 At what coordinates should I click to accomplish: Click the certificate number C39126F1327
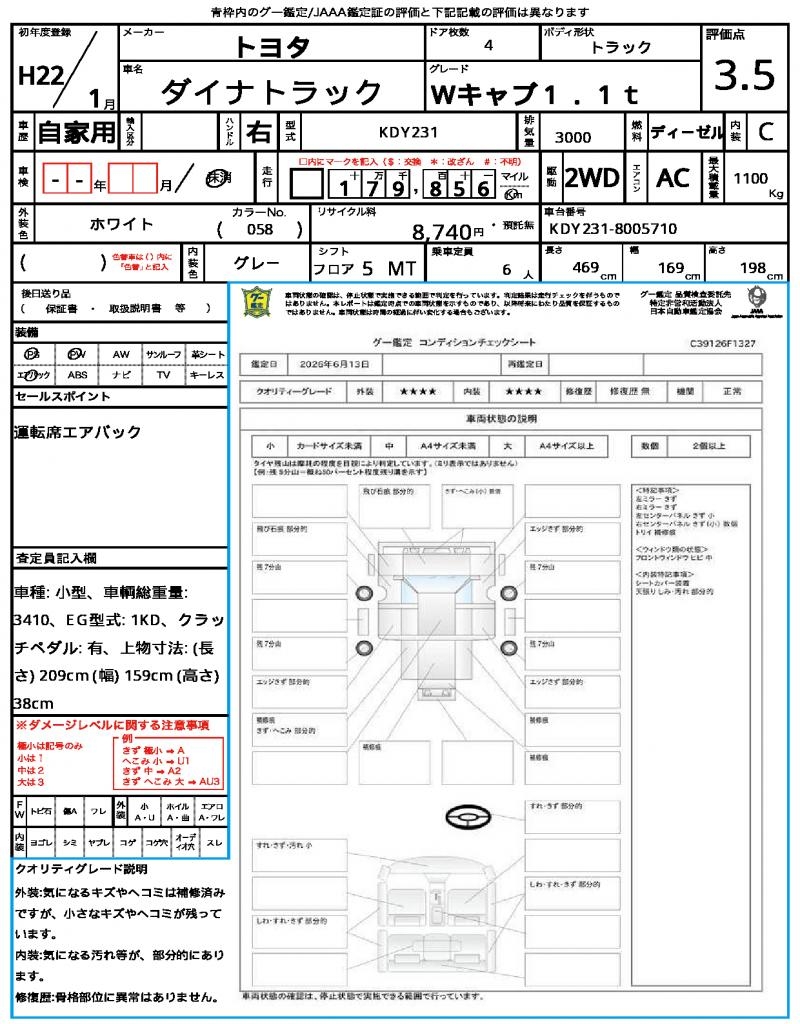click(x=722, y=344)
